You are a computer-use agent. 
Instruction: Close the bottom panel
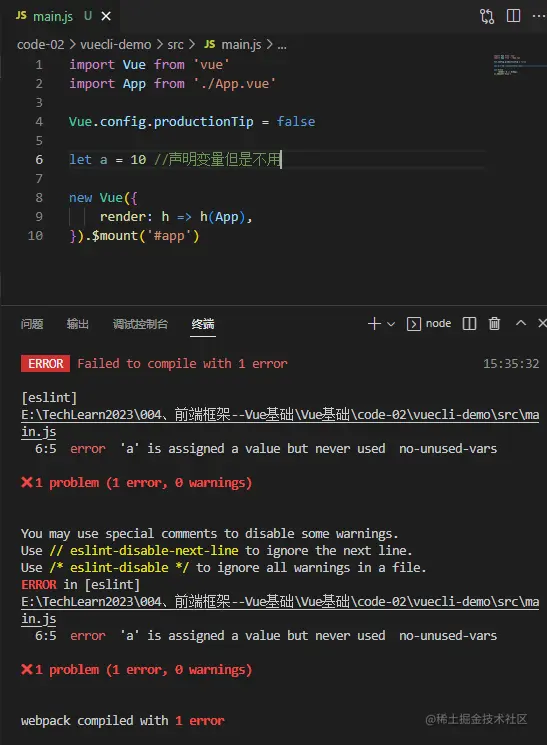coord(542,323)
